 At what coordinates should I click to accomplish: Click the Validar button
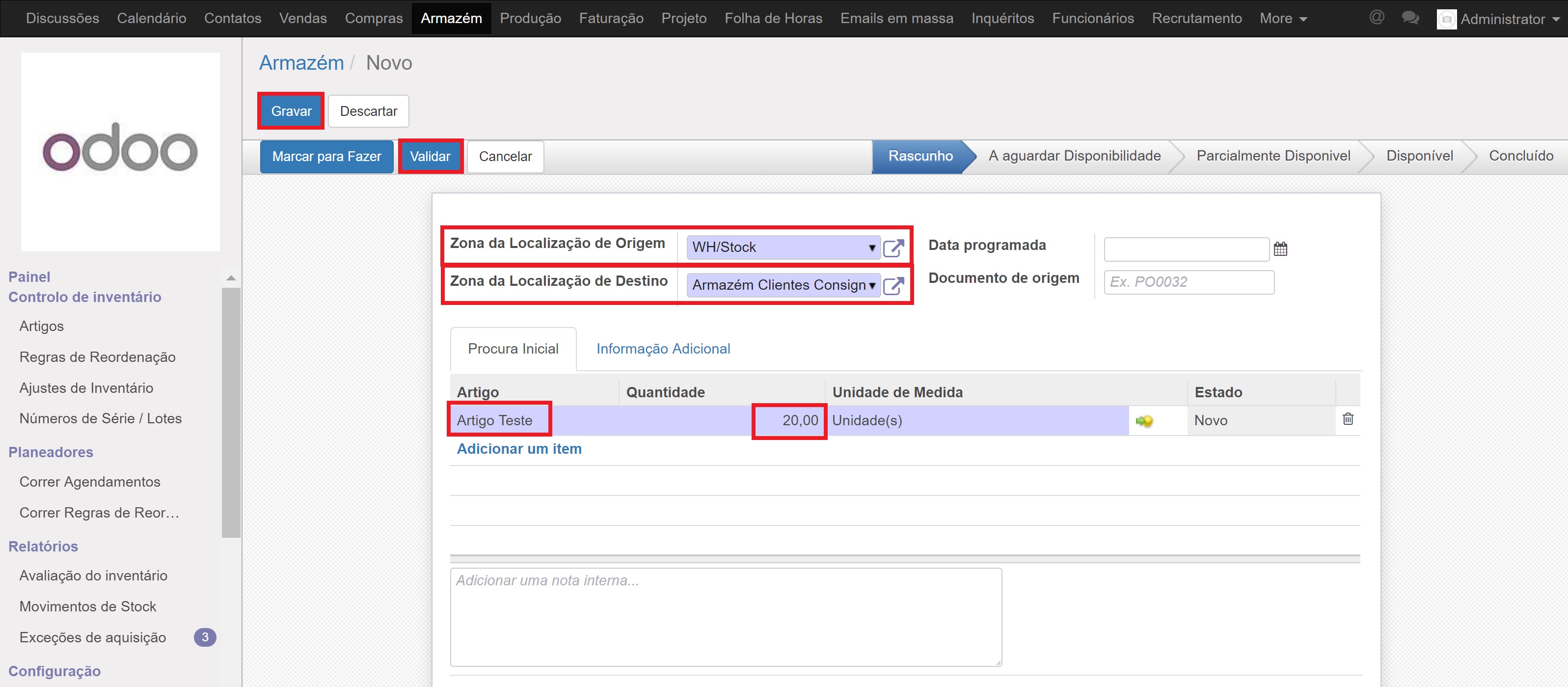430,157
